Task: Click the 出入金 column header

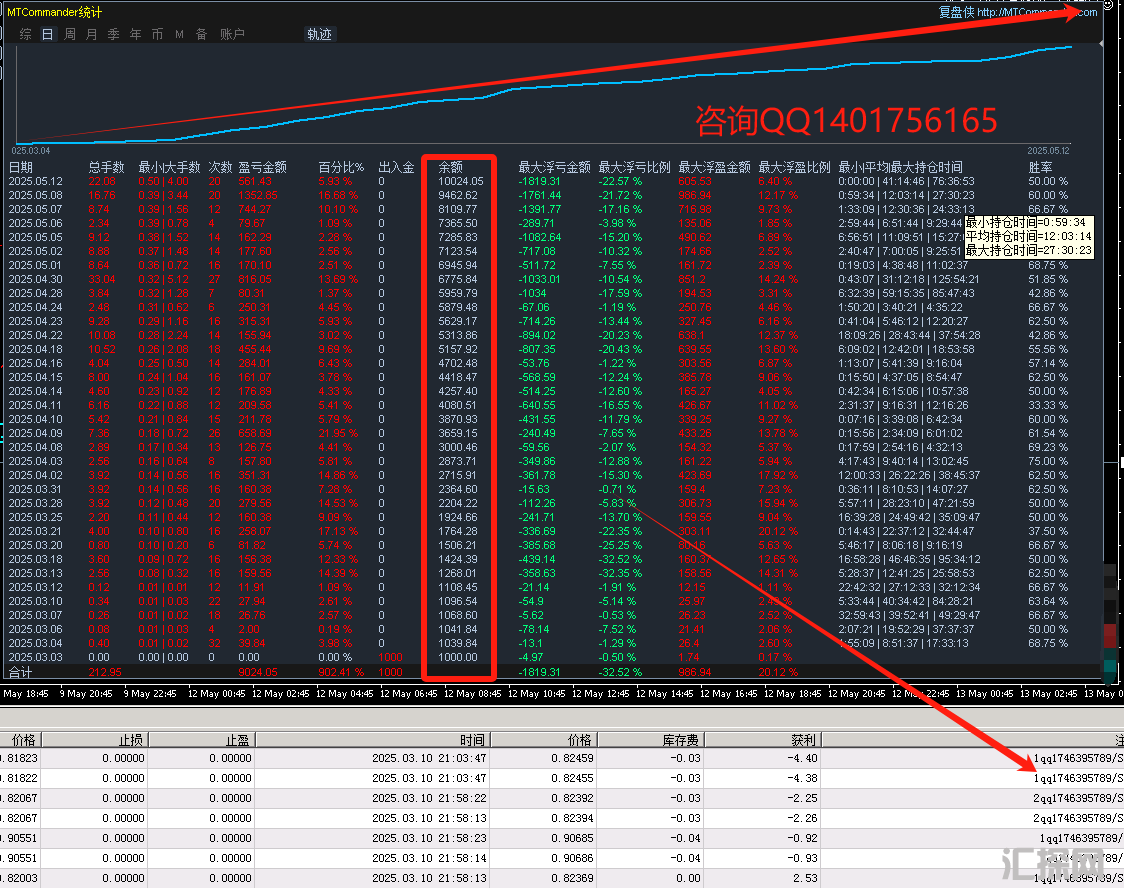Action: (x=396, y=167)
